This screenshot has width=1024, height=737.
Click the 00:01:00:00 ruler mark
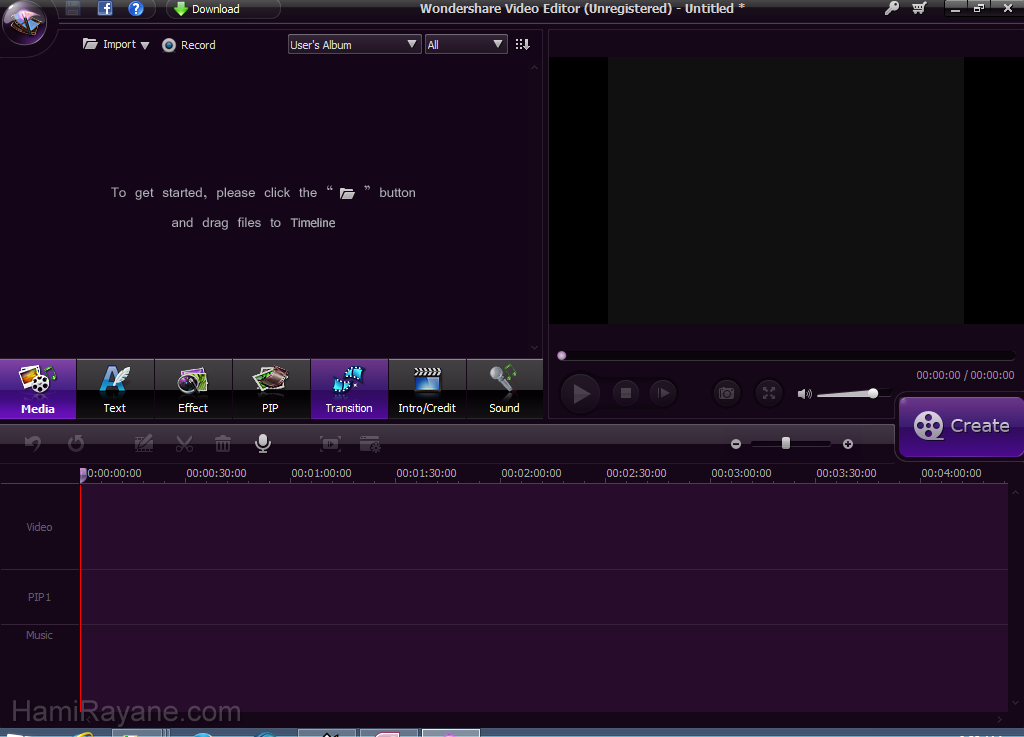point(321,473)
